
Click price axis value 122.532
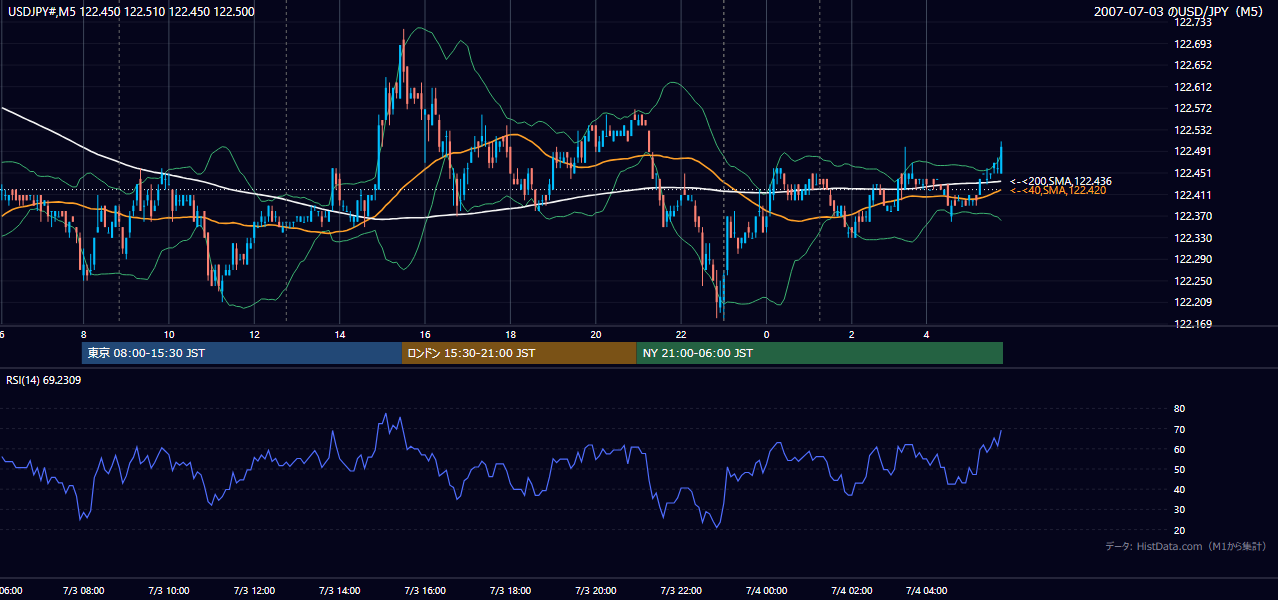click(x=1194, y=130)
